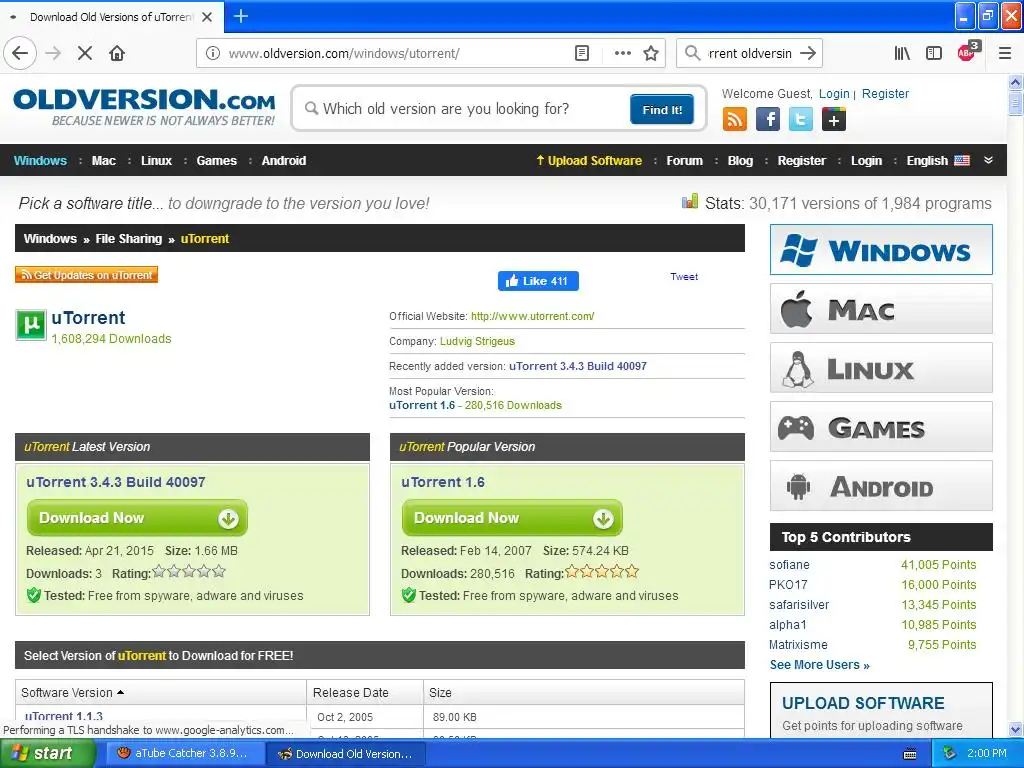Screen dimensions: 1024x768
Task: Select the Android platform banner
Action: click(x=881, y=486)
